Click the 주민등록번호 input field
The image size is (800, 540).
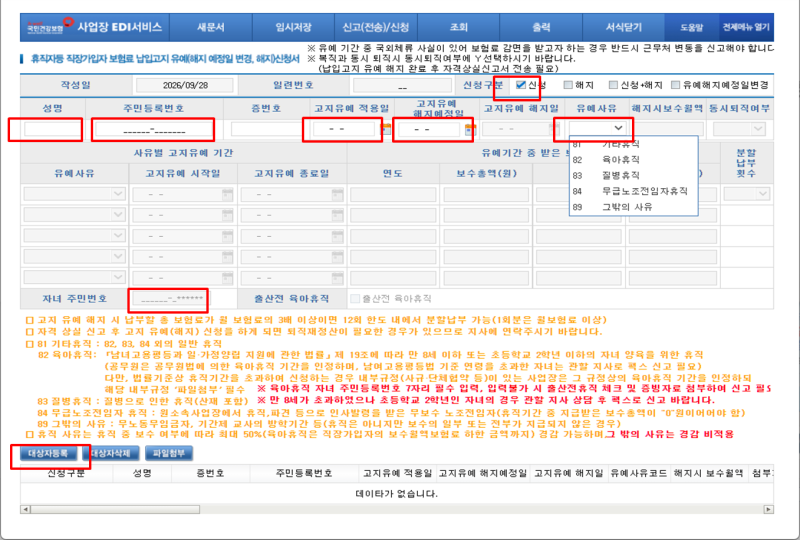(154, 130)
